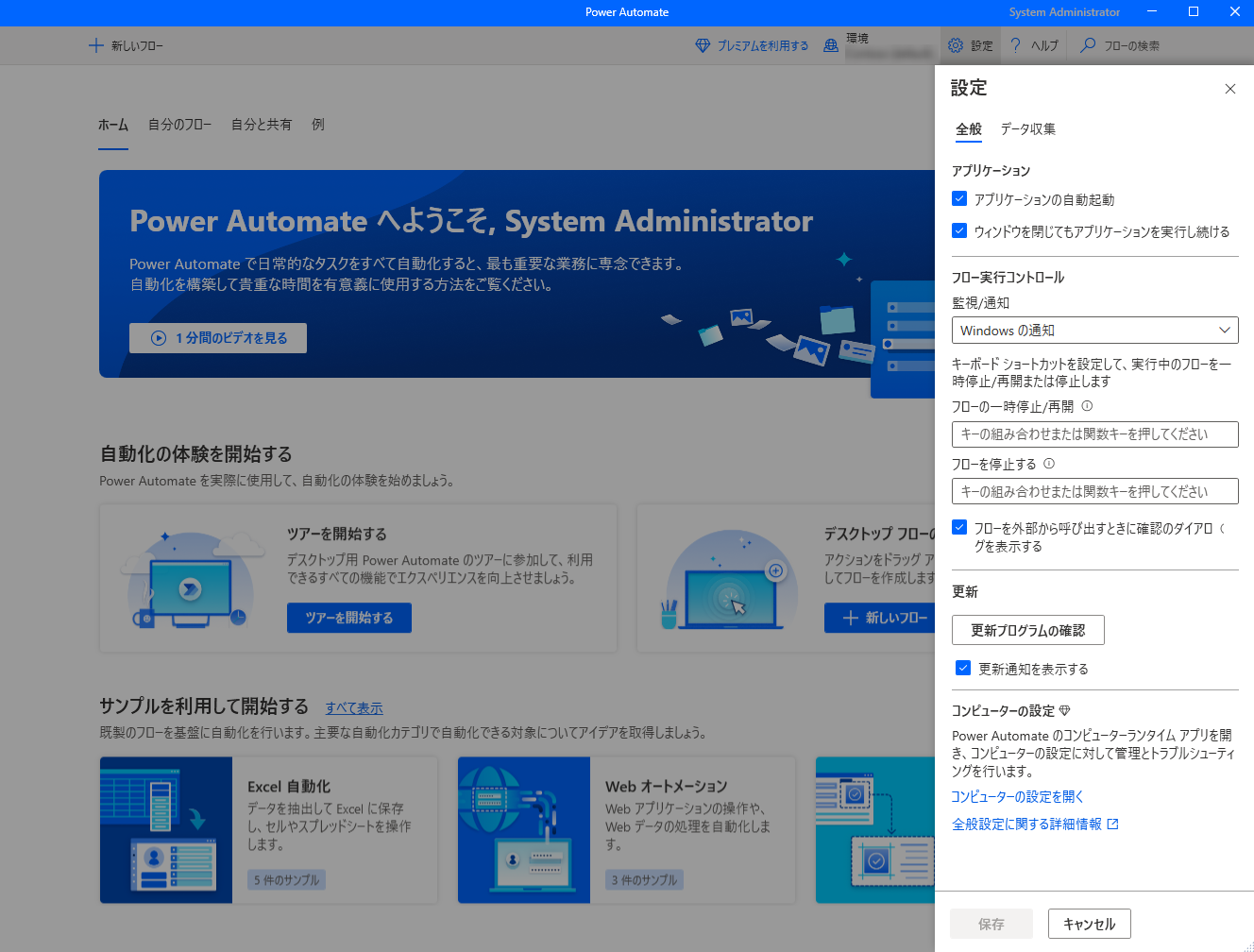The height and width of the screenshot is (952, 1254).
Task: Switch to データ収集 tab in settings
Action: click(1028, 129)
